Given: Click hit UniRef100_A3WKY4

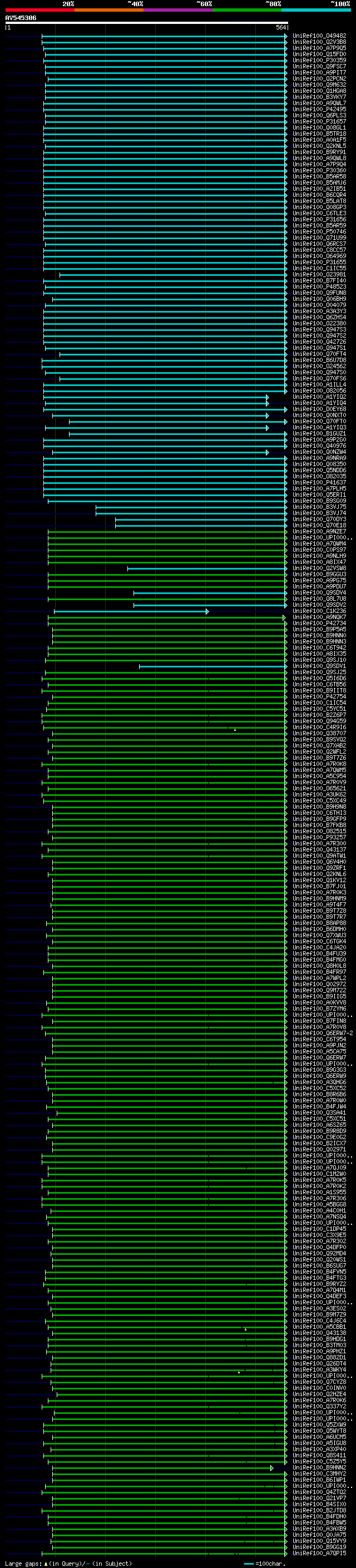Looking at the screenshot, I should (x=319, y=1370).
